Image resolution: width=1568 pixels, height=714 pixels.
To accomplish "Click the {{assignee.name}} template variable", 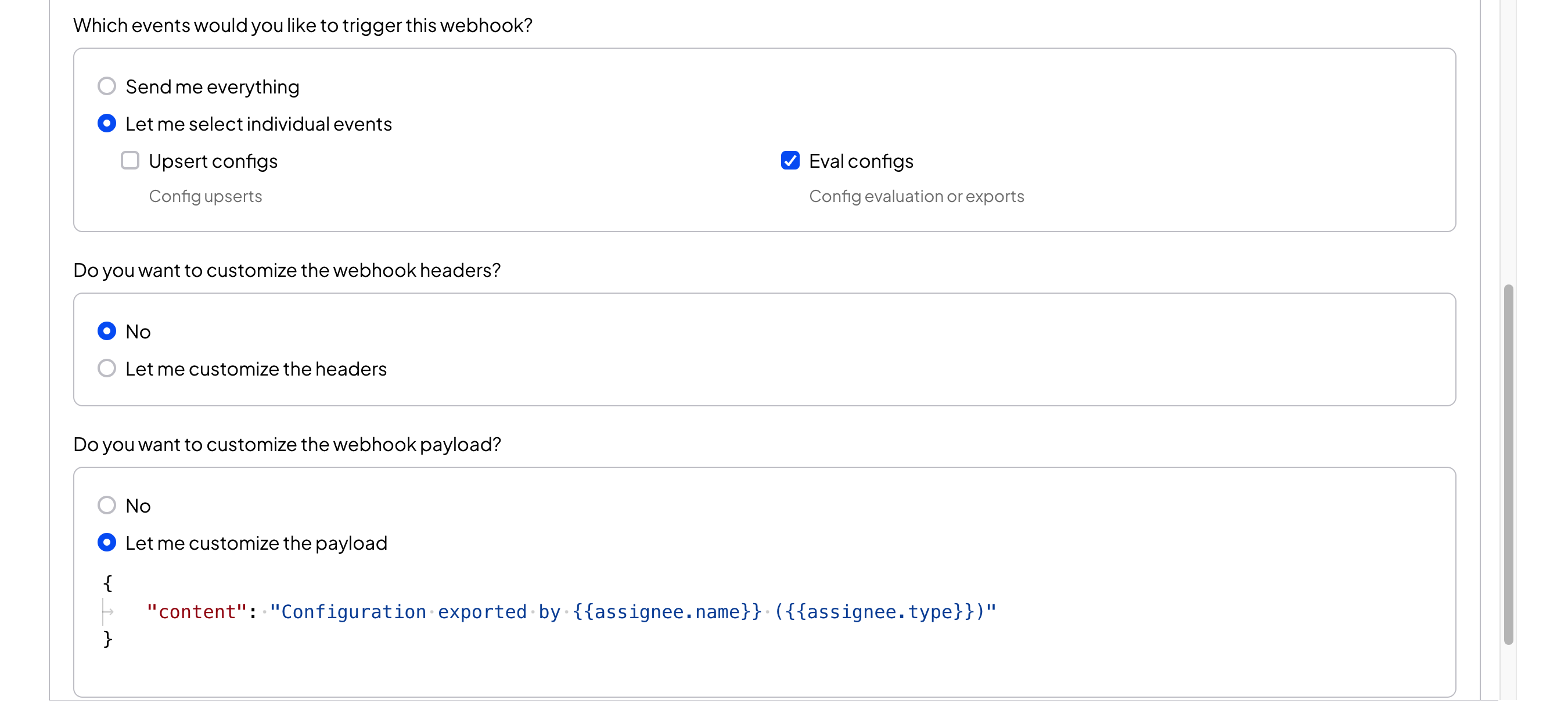I will tap(667, 612).
